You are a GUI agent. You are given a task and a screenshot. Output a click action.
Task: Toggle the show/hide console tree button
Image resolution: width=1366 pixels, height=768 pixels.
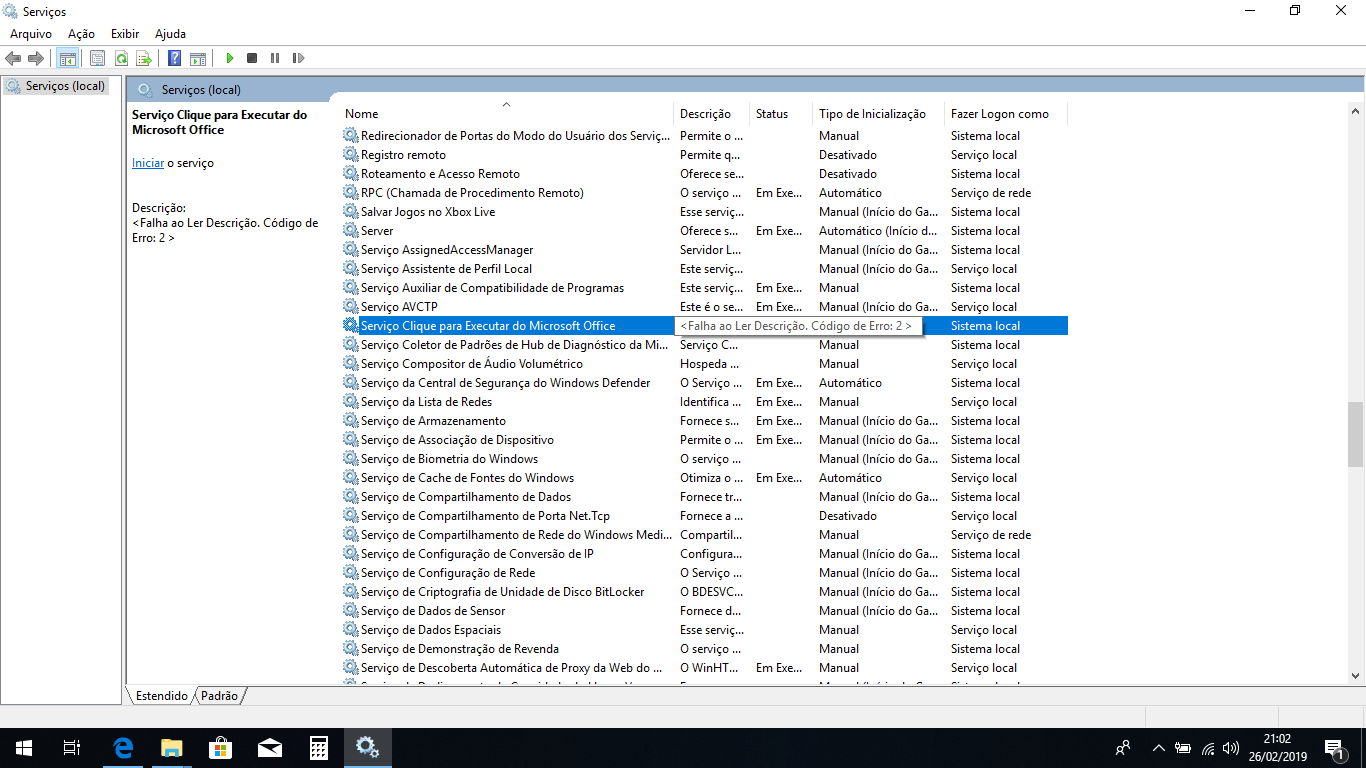[68, 58]
